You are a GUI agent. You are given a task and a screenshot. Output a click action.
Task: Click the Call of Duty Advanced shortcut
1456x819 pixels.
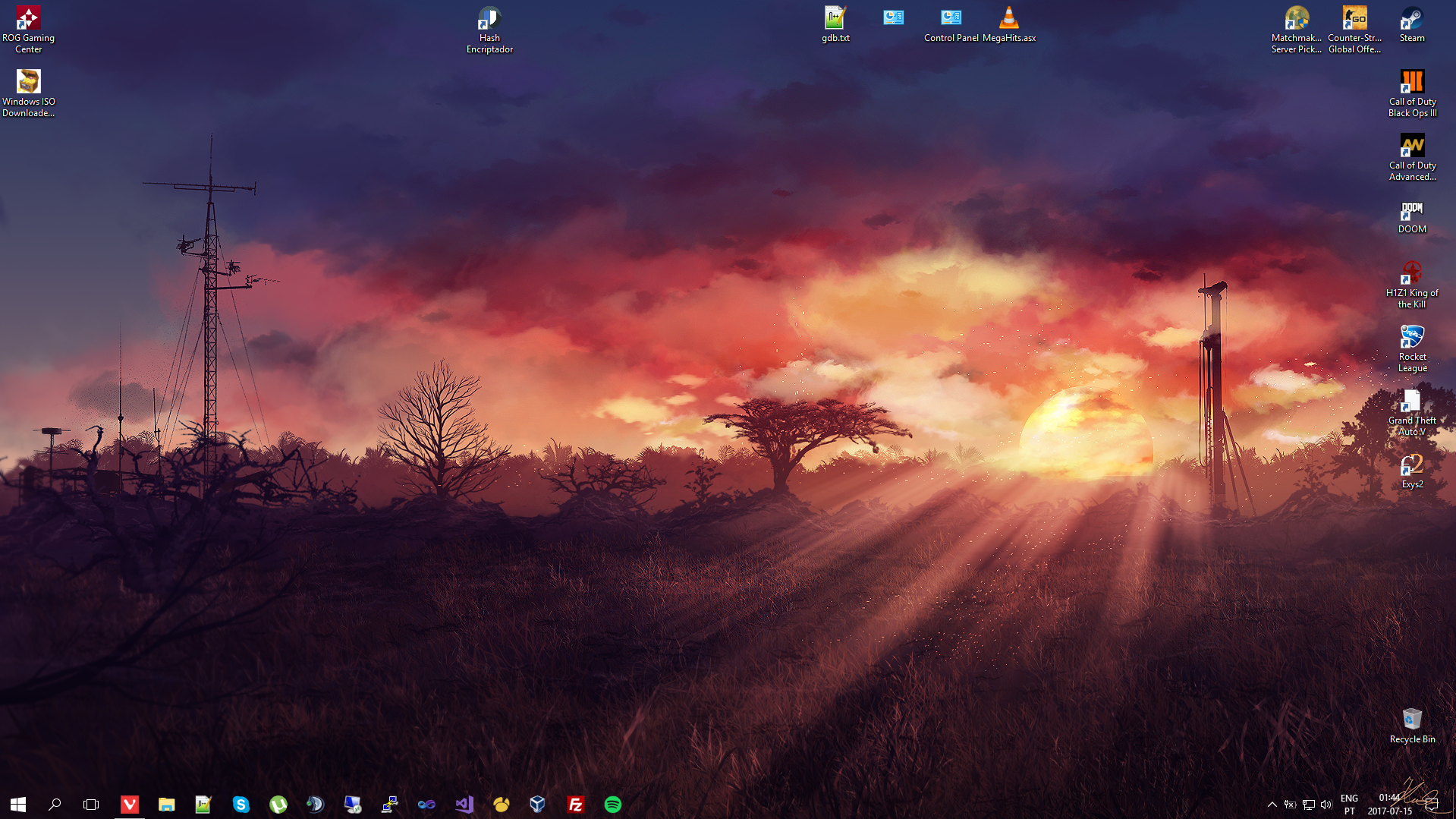[1412, 158]
